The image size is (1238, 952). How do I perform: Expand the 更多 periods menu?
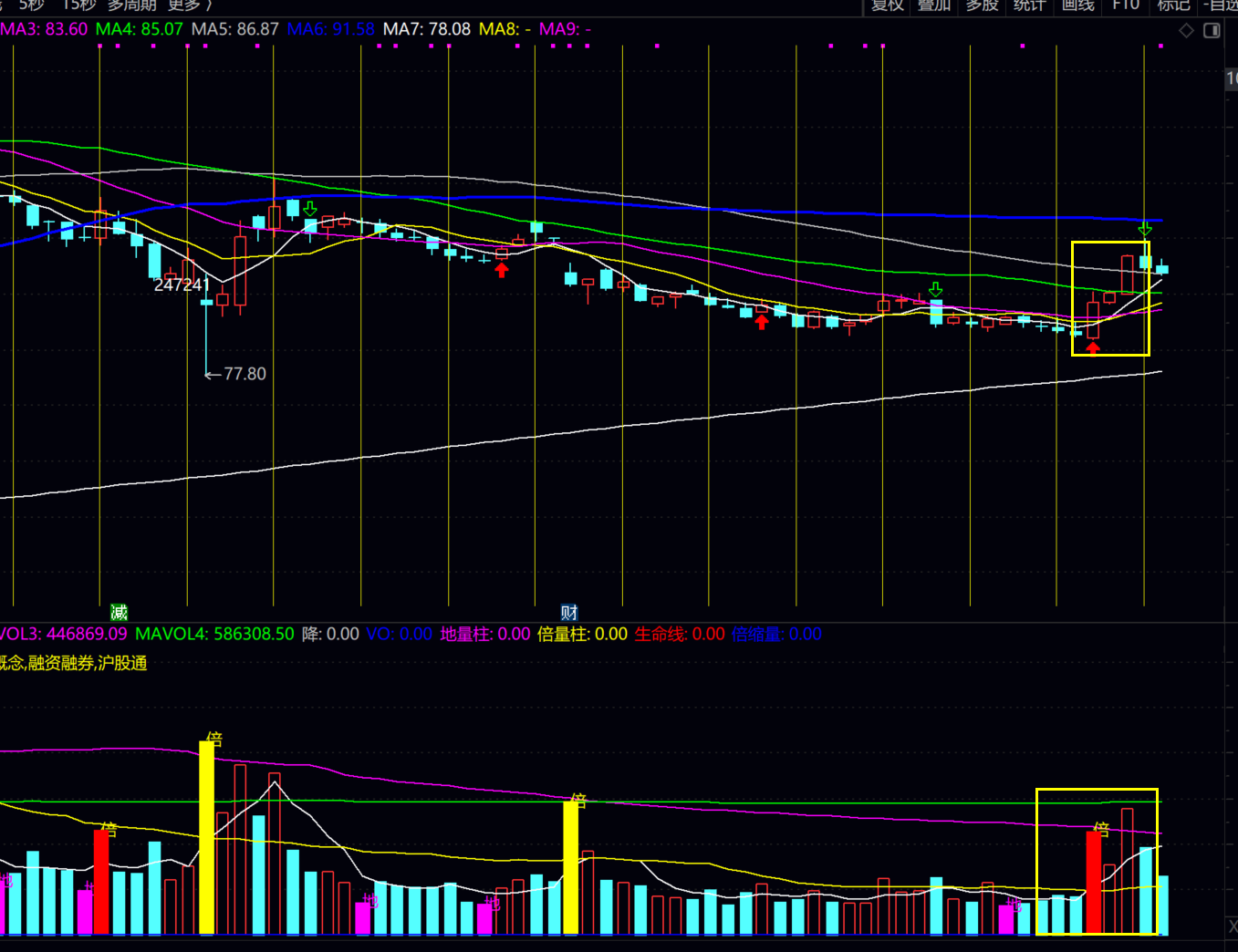[188, 5]
